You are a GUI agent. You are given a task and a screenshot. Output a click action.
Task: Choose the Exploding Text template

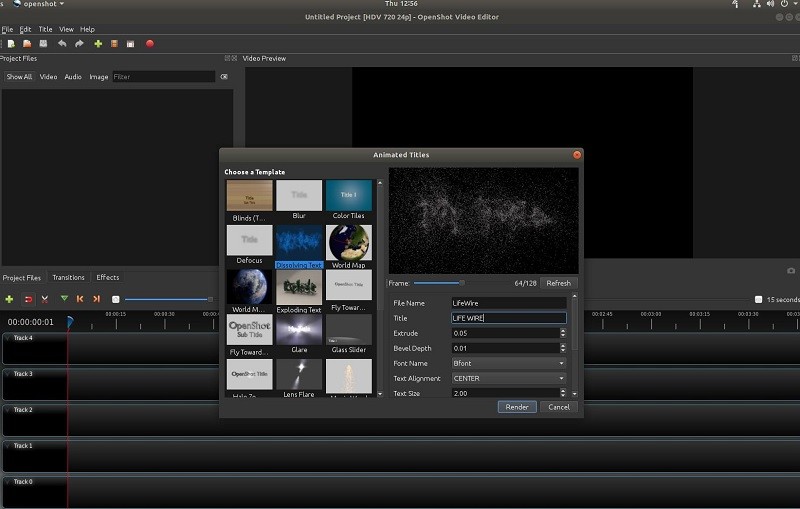pos(299,288)
